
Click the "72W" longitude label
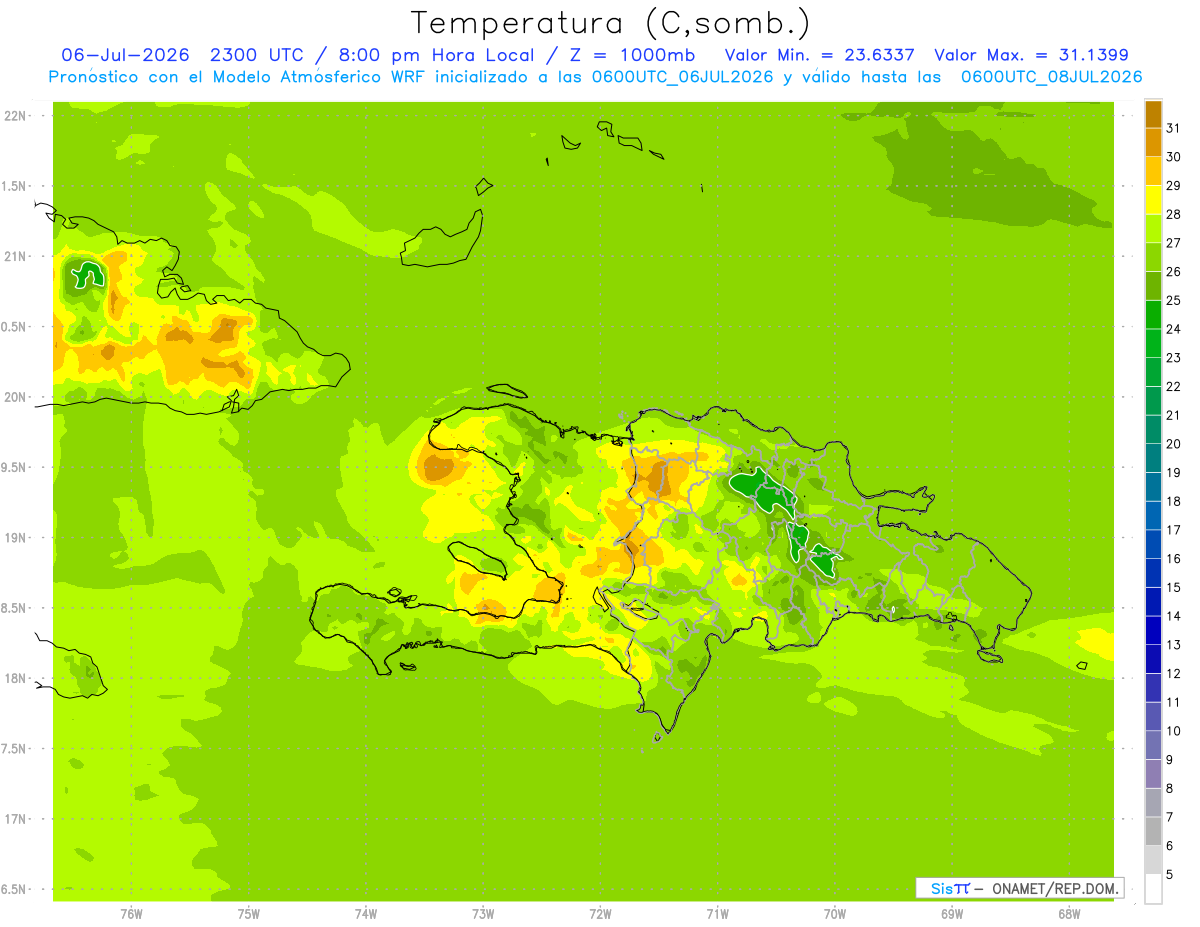click(x=600, y=914)
